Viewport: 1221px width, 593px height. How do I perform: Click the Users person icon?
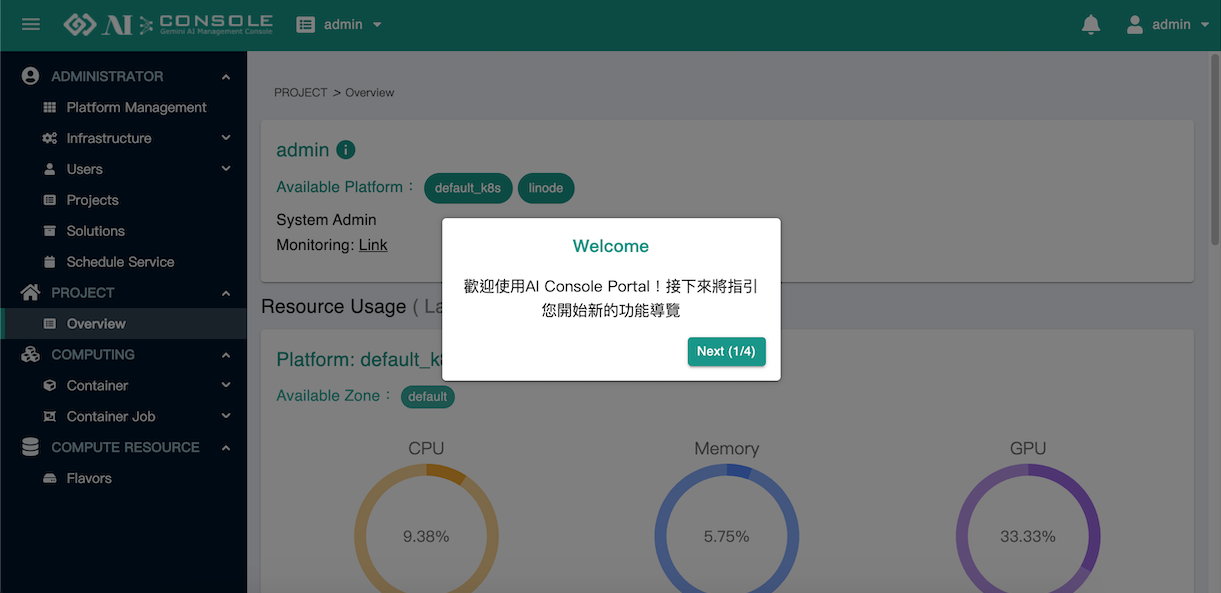tap(50, 169)
